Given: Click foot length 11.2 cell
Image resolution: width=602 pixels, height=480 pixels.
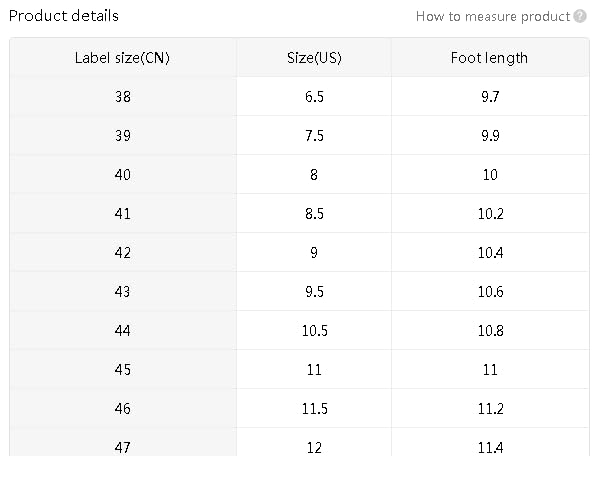Looking at the screenshot, I should [x=490, y=409].
